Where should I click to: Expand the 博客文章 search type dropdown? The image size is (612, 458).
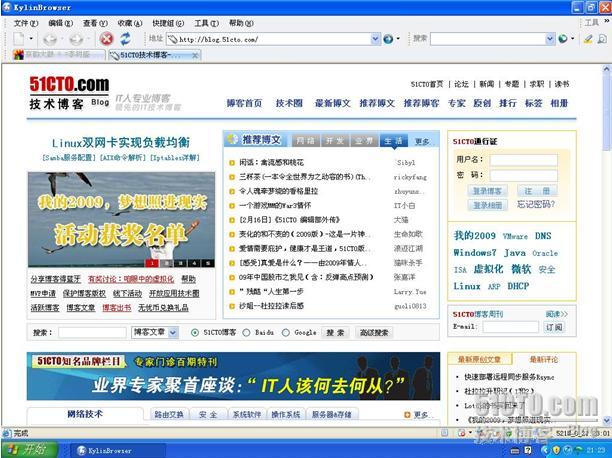coord(173,332)
